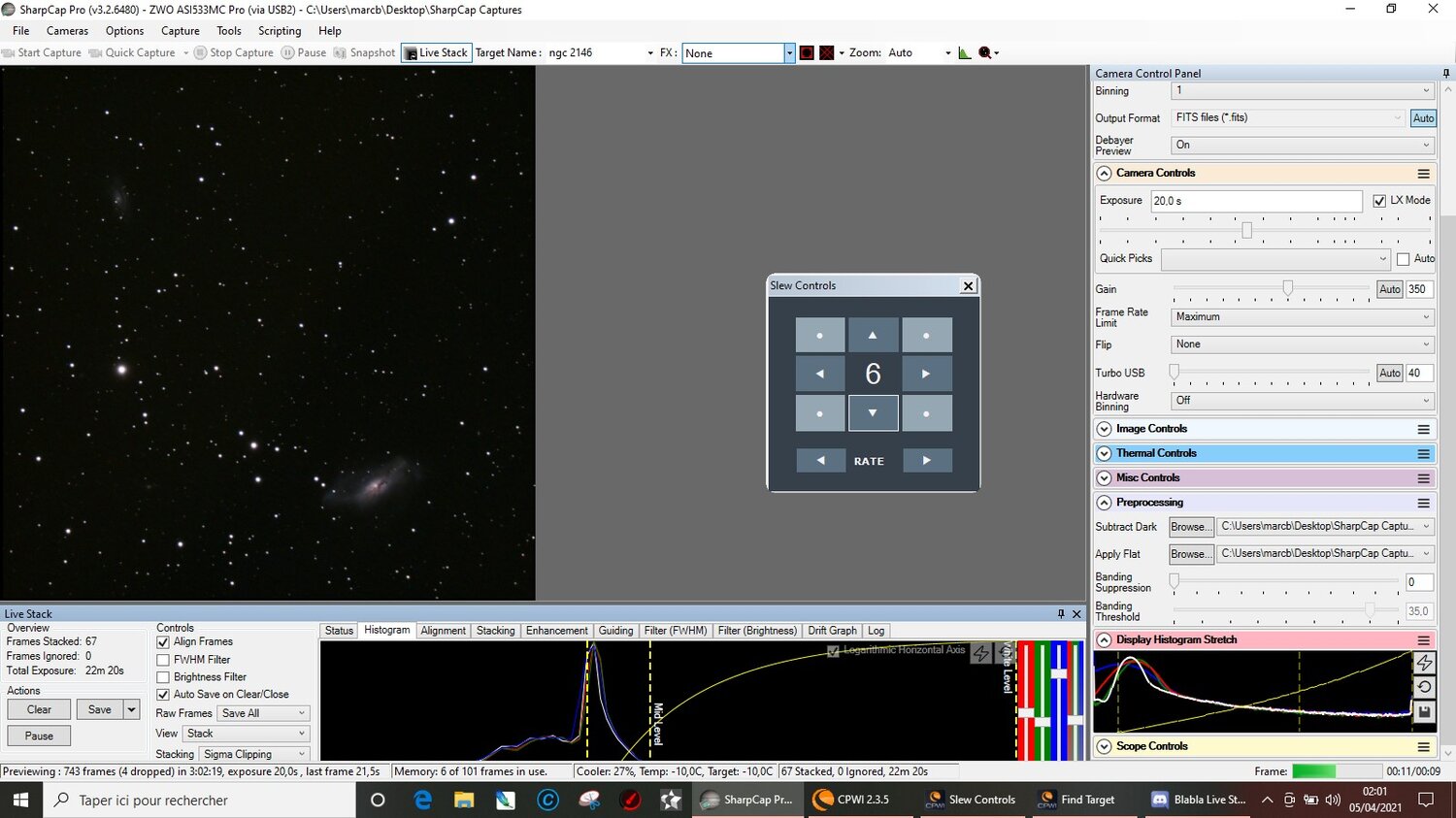Increase the slew rate with right arrow
The height and width of the screenshot is (818, 1456).
(926, 461)
